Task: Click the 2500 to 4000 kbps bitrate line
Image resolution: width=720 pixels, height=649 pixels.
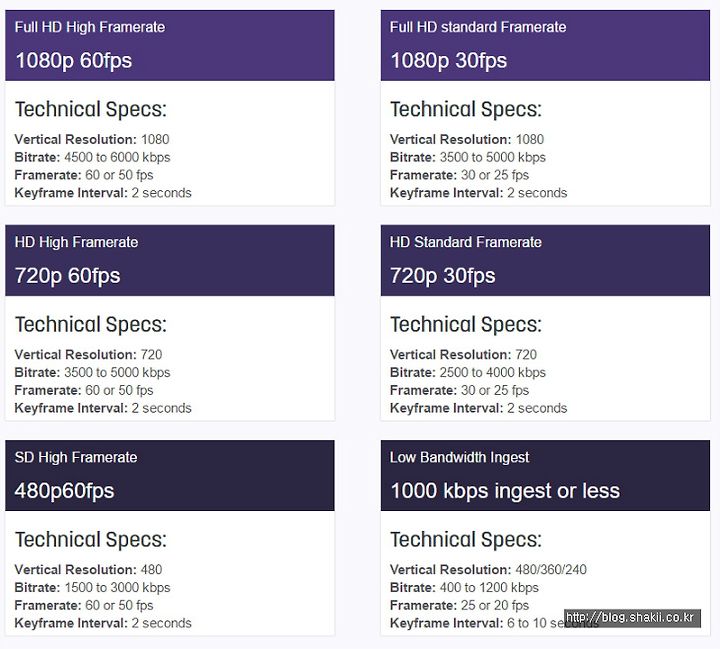Action: (468, 372)
